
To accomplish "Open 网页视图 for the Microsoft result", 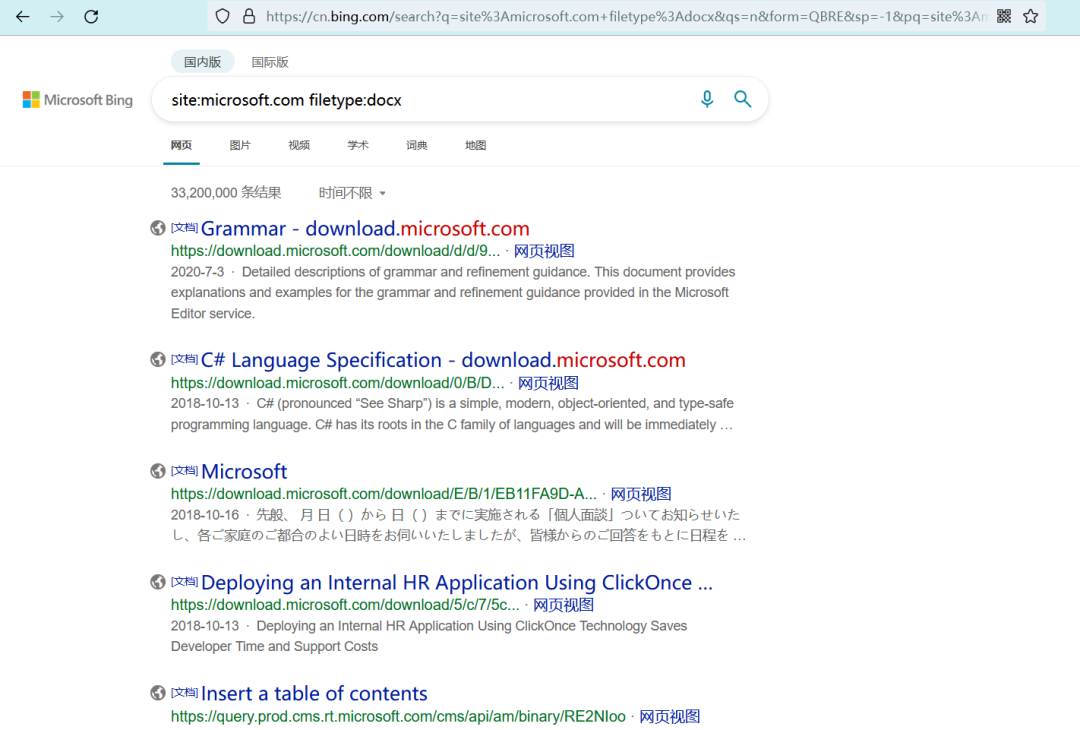I will (x=641, y=494).
